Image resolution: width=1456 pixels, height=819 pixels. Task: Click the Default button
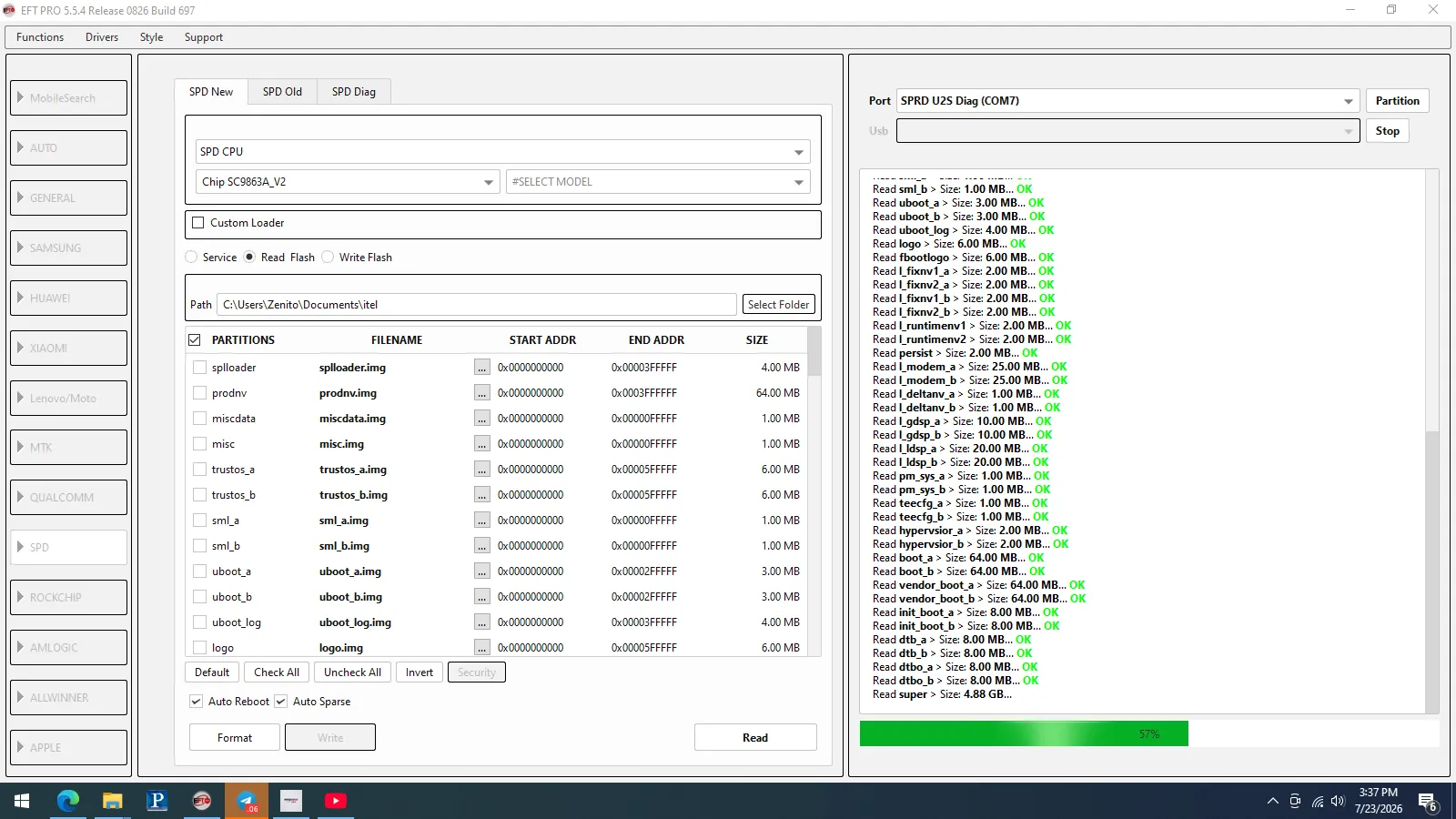212,672
